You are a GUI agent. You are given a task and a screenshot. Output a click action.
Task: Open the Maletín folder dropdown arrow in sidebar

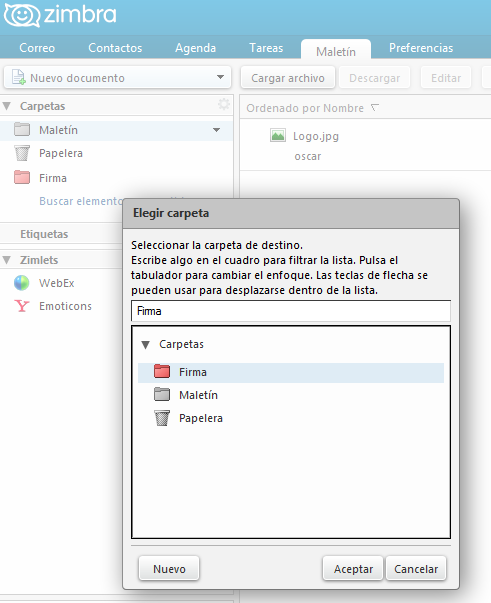pyautogui.click(x=216, y=130)
